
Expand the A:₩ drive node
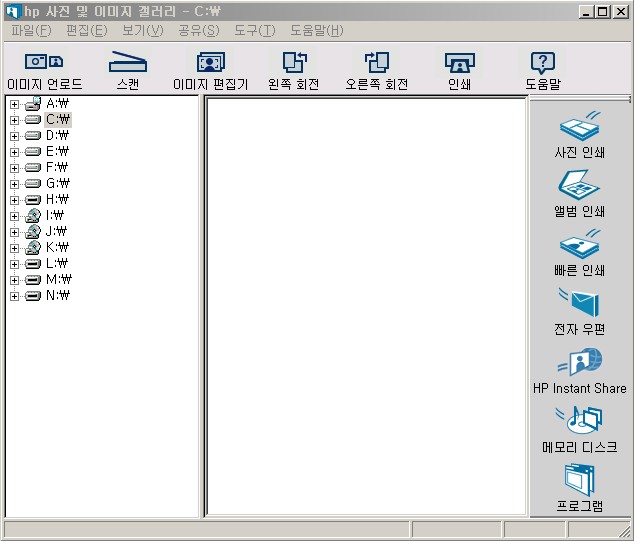14,105
